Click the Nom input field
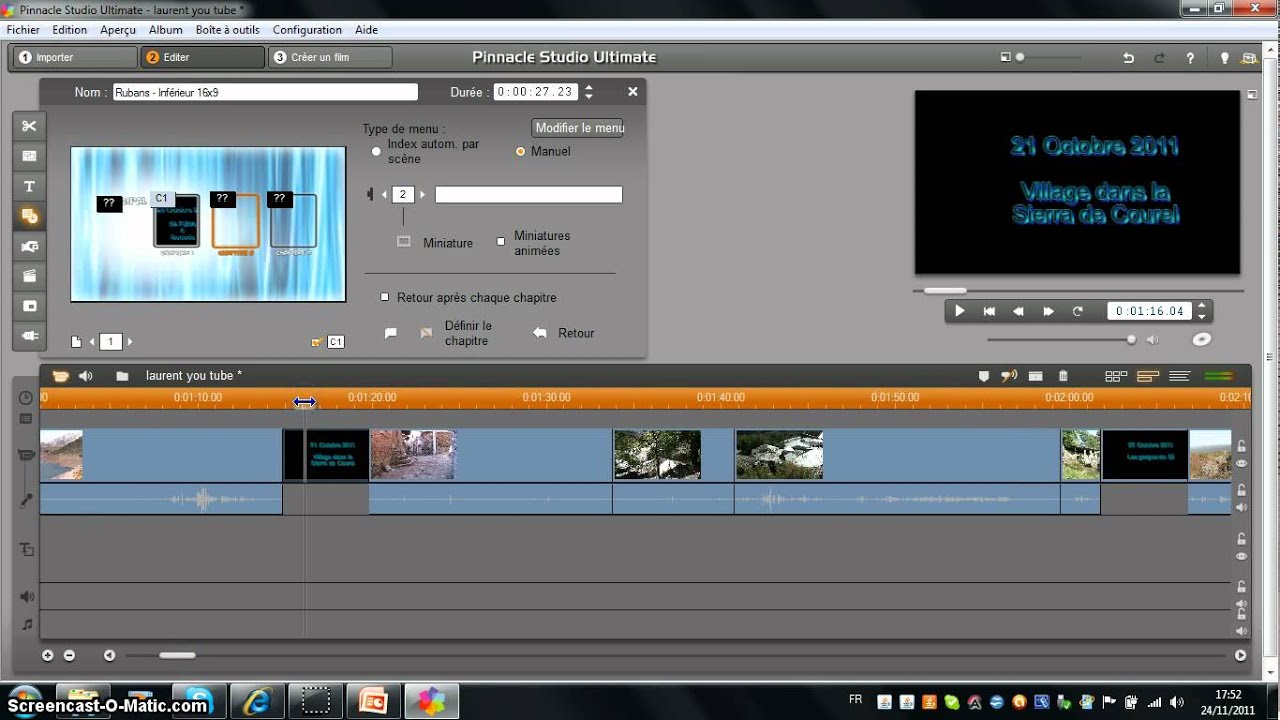The height and width of the screenshot is (720, 1280). point(265,92)
